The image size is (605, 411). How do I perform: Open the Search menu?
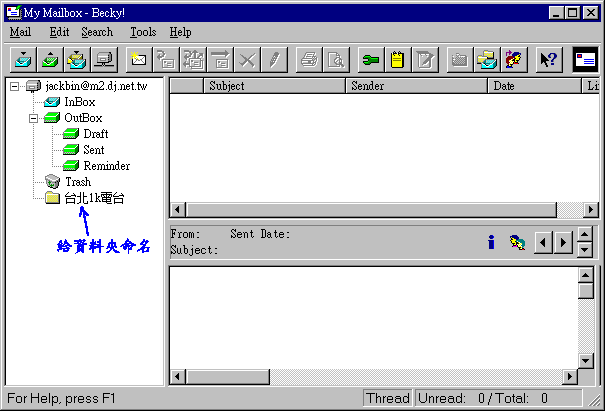point(97,32)
